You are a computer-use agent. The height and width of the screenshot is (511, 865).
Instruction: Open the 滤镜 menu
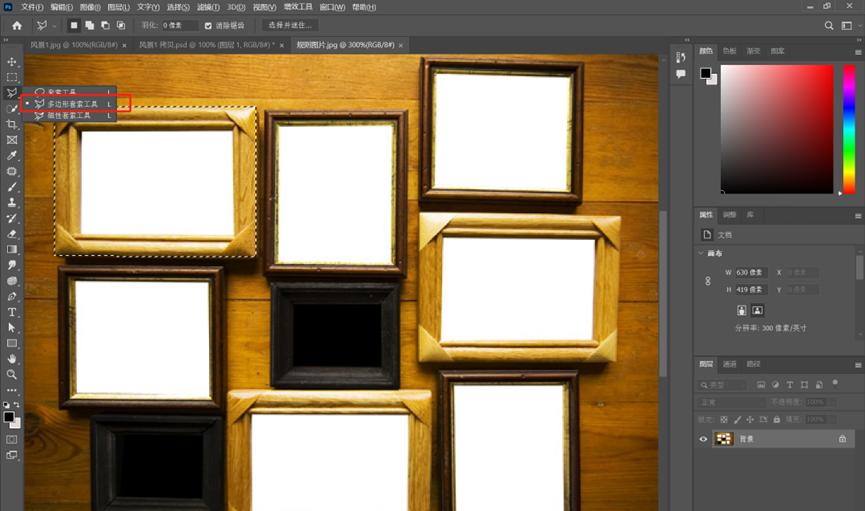(208, 7)
